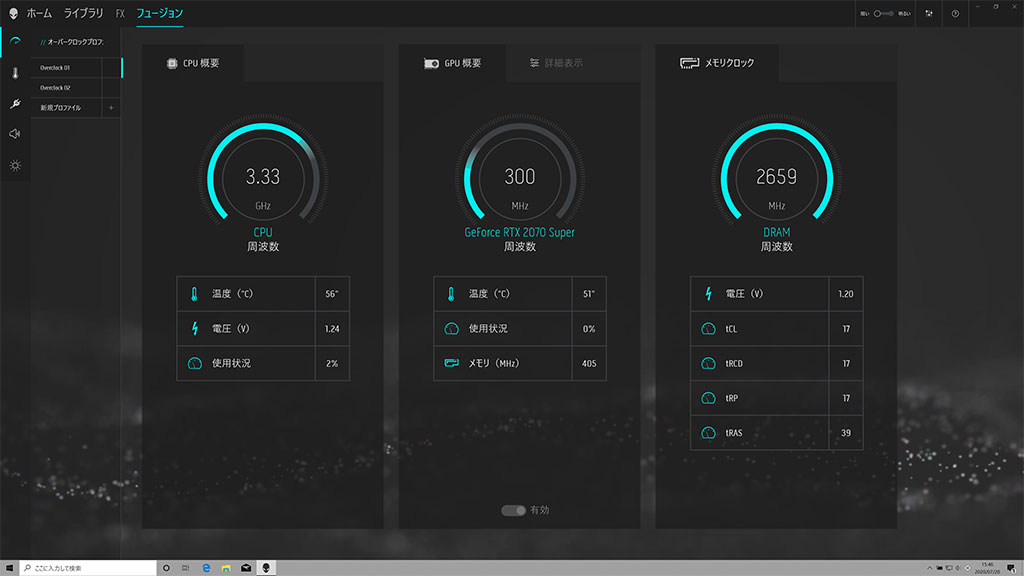Image resolution: width=1024 pixels, height=576 pixels.
Task: Click the tRAS value 39
Action: click(x=846, y=432)
